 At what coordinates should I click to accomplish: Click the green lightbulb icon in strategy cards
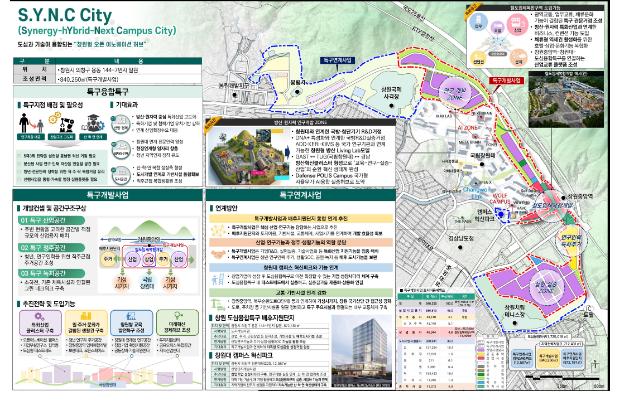178,315
